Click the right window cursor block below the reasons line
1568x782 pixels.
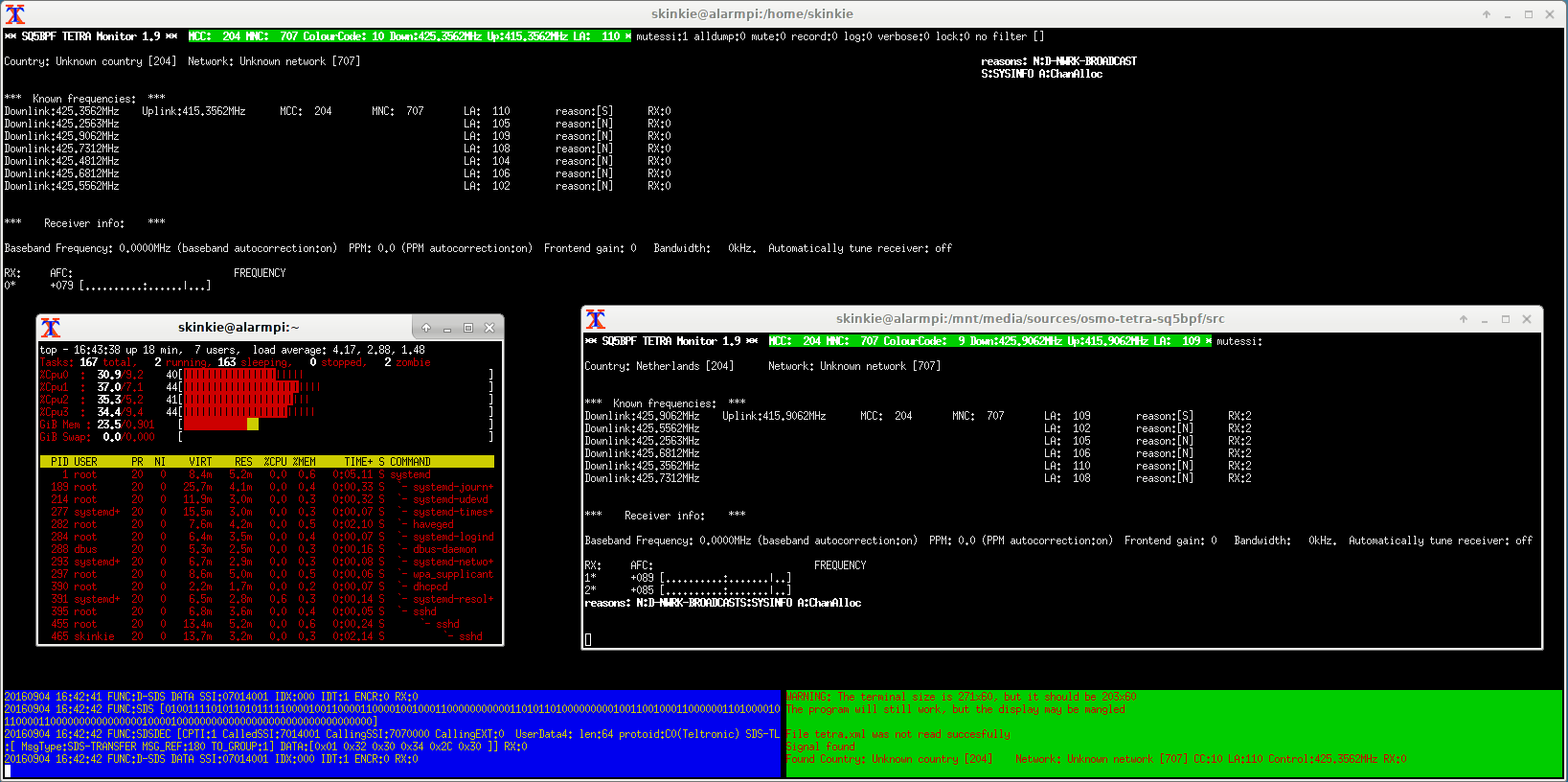(x=588, y=639)
